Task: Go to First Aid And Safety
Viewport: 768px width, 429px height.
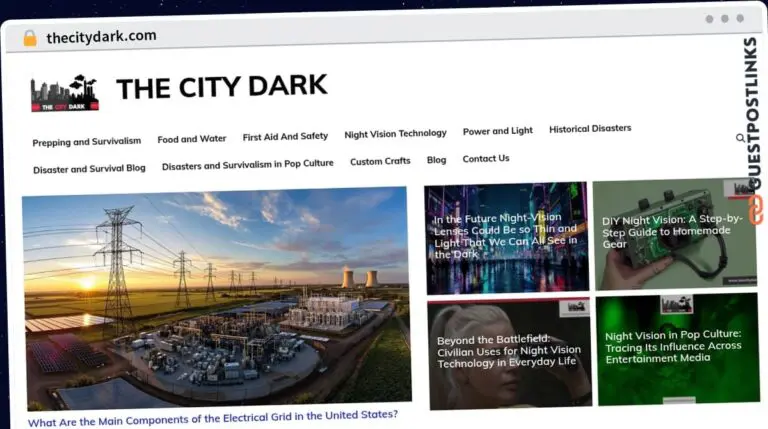Action: (x=285, y=136)
